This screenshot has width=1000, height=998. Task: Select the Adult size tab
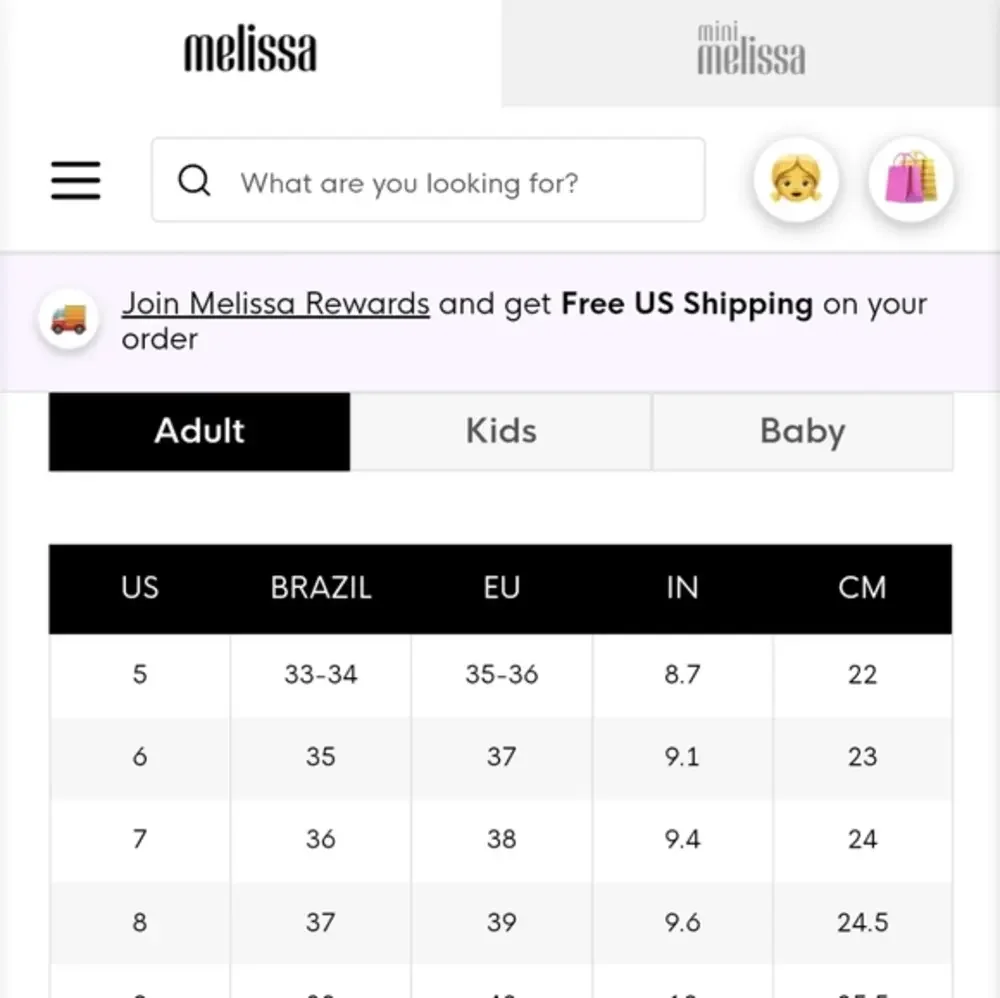pos(200,432)
